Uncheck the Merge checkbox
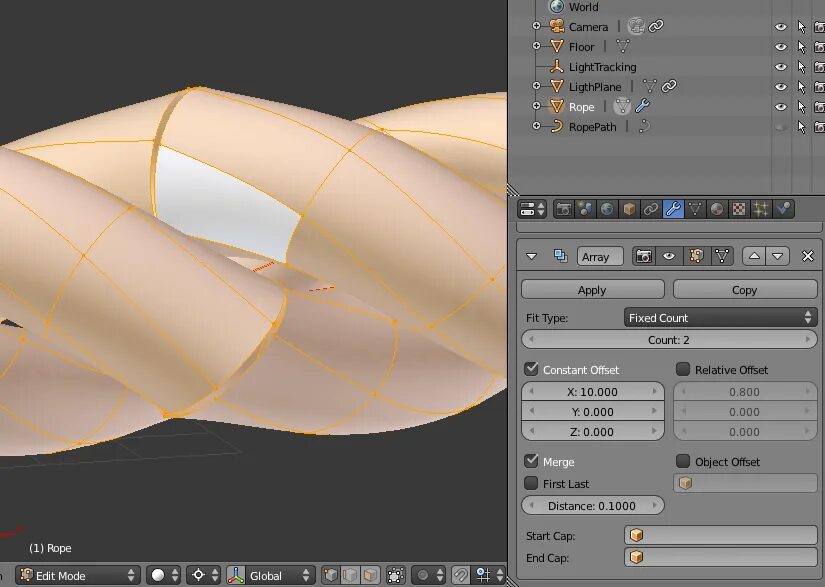 pos(530,461)
